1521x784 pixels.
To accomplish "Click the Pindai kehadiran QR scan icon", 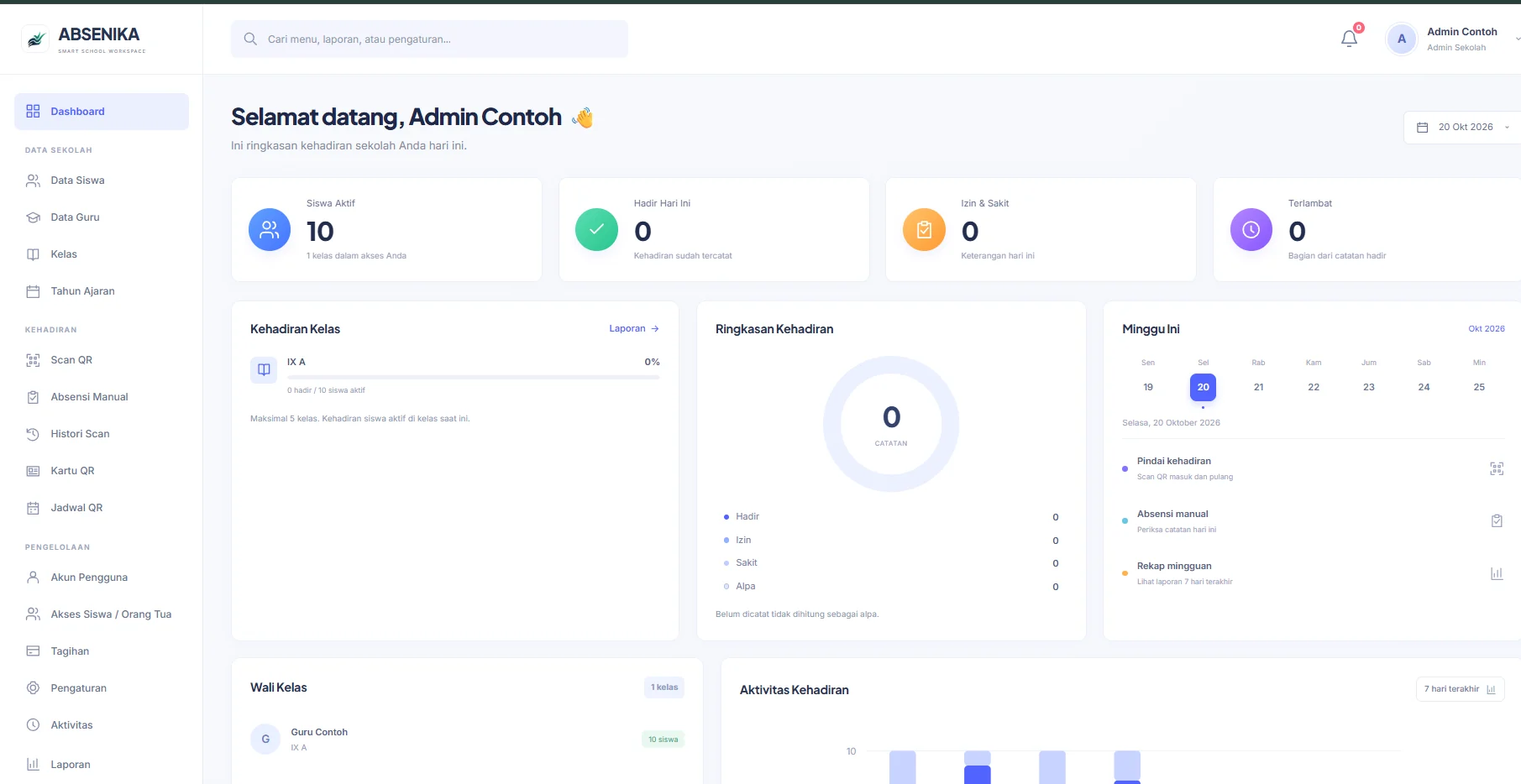I will pyautogui.click(x=1497, y=468).
